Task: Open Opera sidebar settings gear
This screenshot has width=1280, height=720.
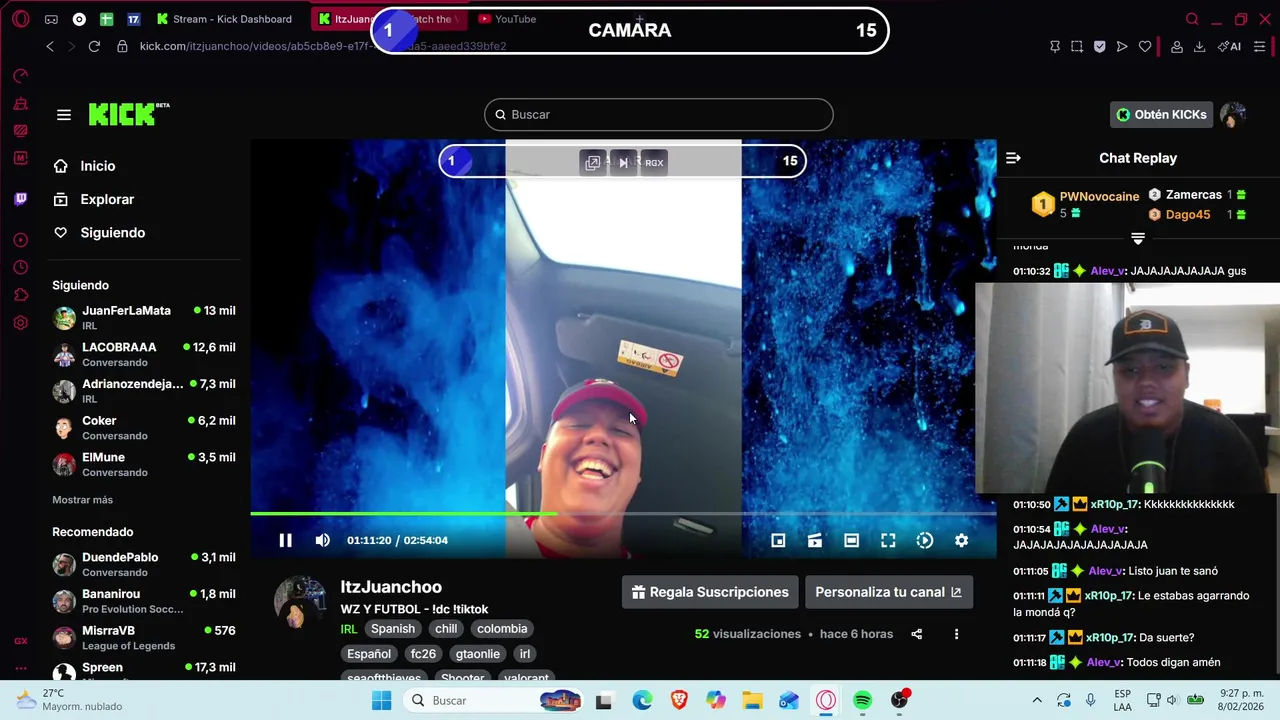Action: coord(20,323)
